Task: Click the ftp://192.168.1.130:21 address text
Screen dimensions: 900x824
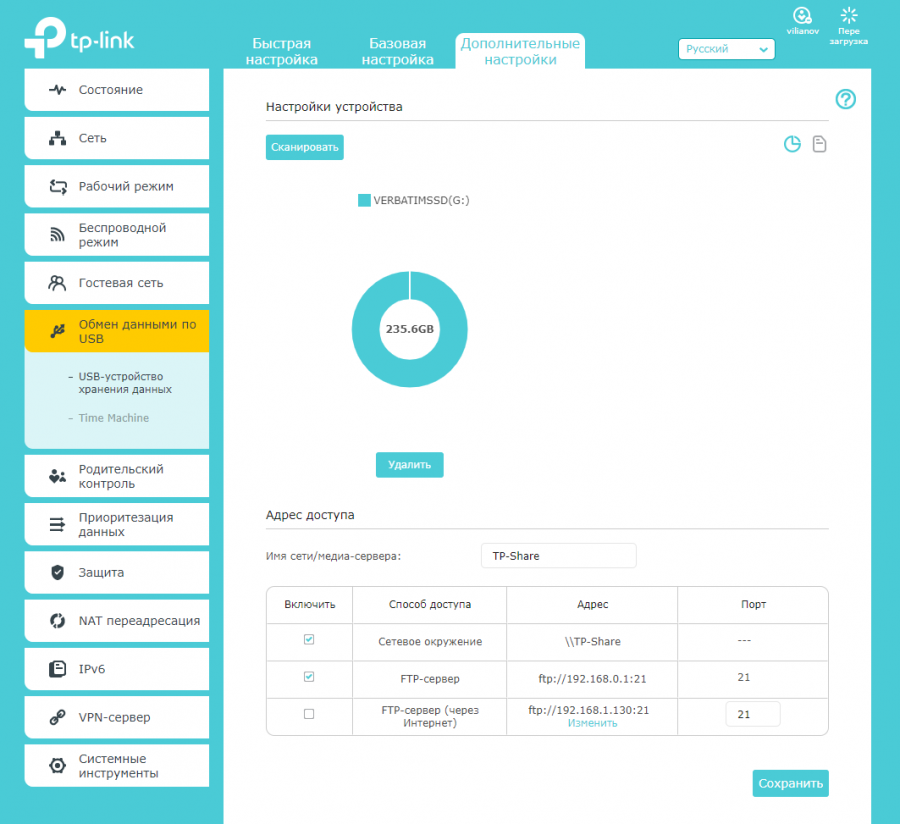Action: (x=588, y=710)
